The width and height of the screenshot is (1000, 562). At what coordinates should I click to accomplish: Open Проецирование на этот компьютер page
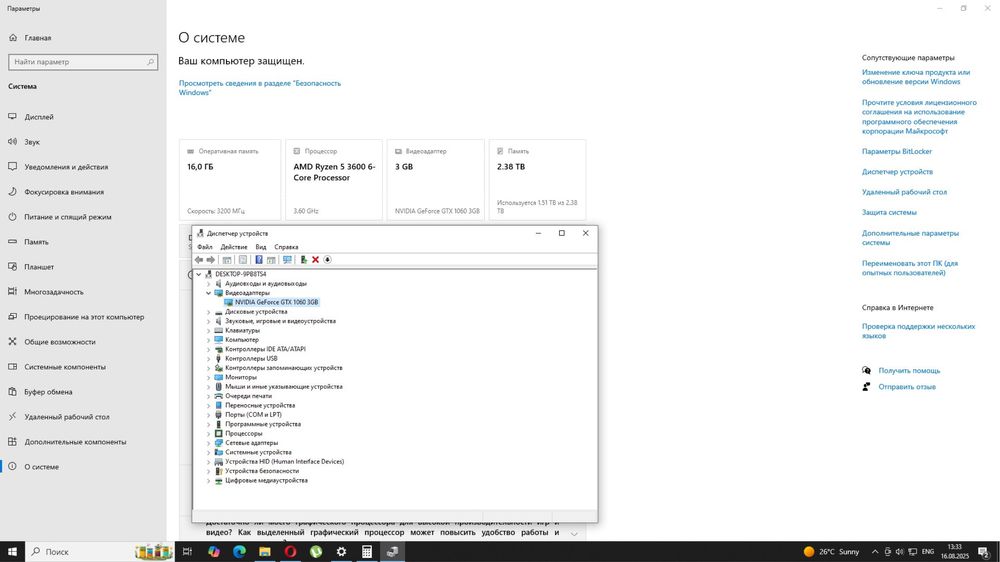(83, 316)
